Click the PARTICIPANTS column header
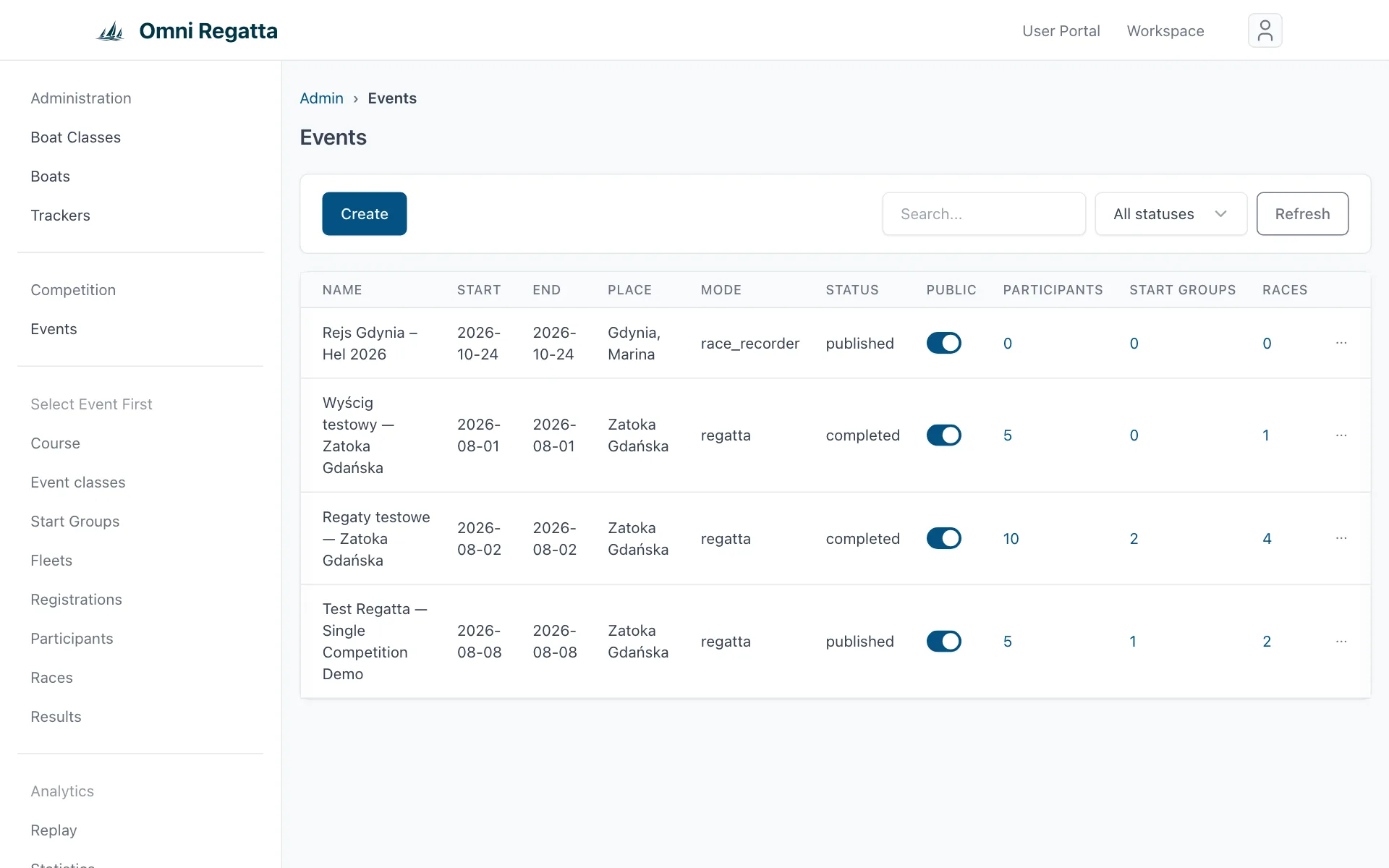This screenshot has height=868, width=1389. coord(1053,290)
